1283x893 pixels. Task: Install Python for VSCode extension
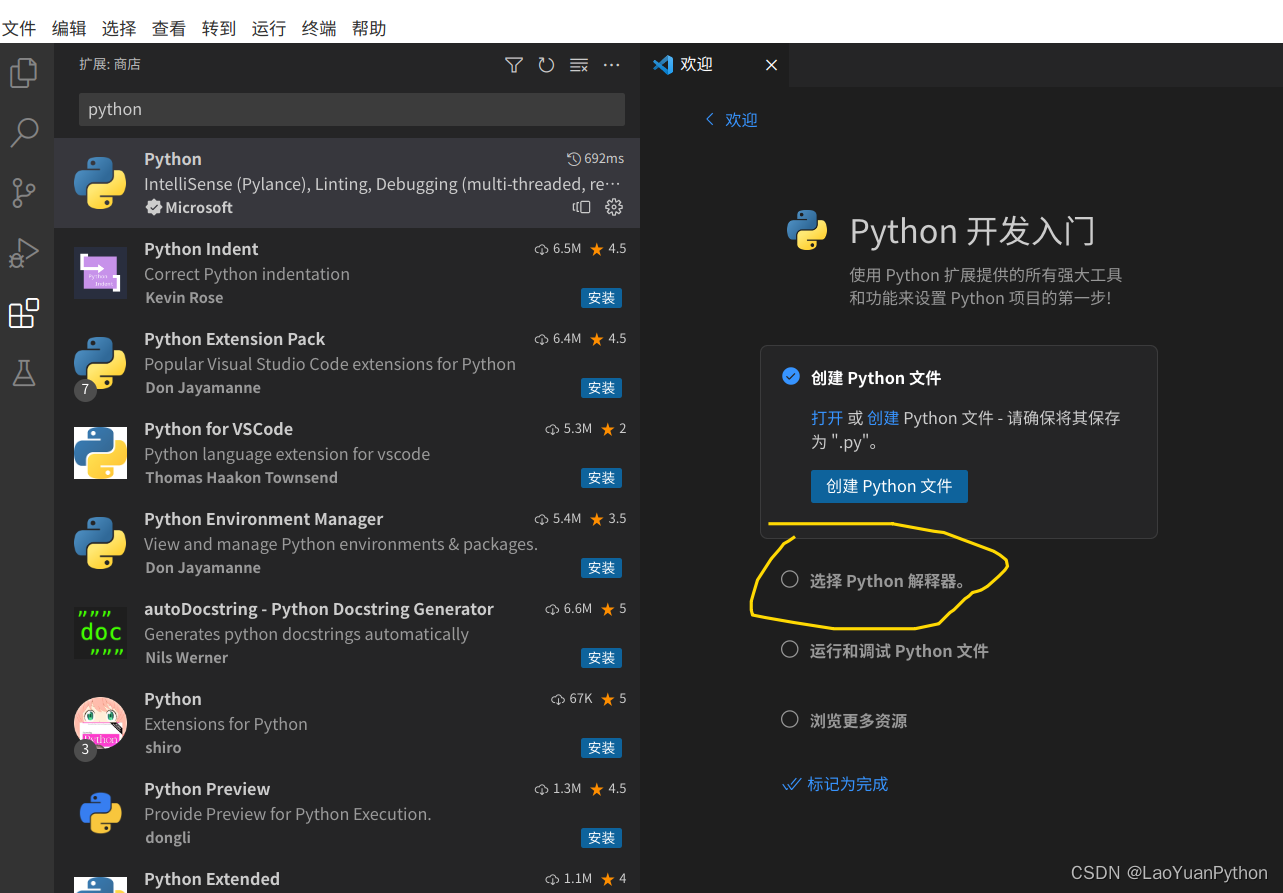tap(602, 478)
